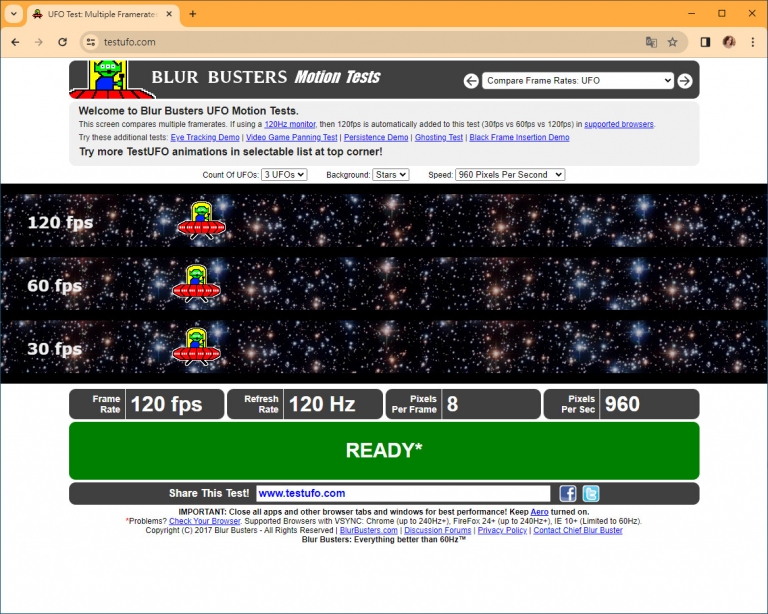Screen dimensions: 768x614
Task: Visit the BlurBusters.com link
Action: 369,531
